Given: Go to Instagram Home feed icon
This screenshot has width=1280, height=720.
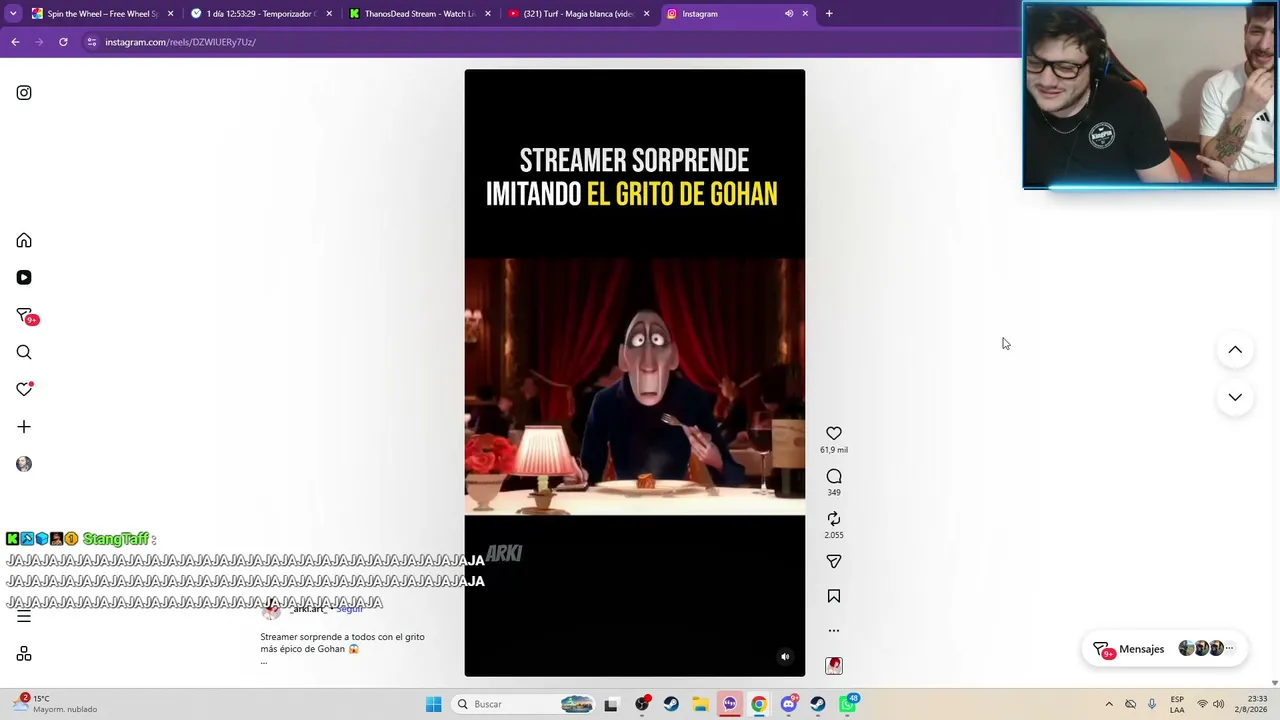Looking at the screenshot, I should tap(24, 241).
